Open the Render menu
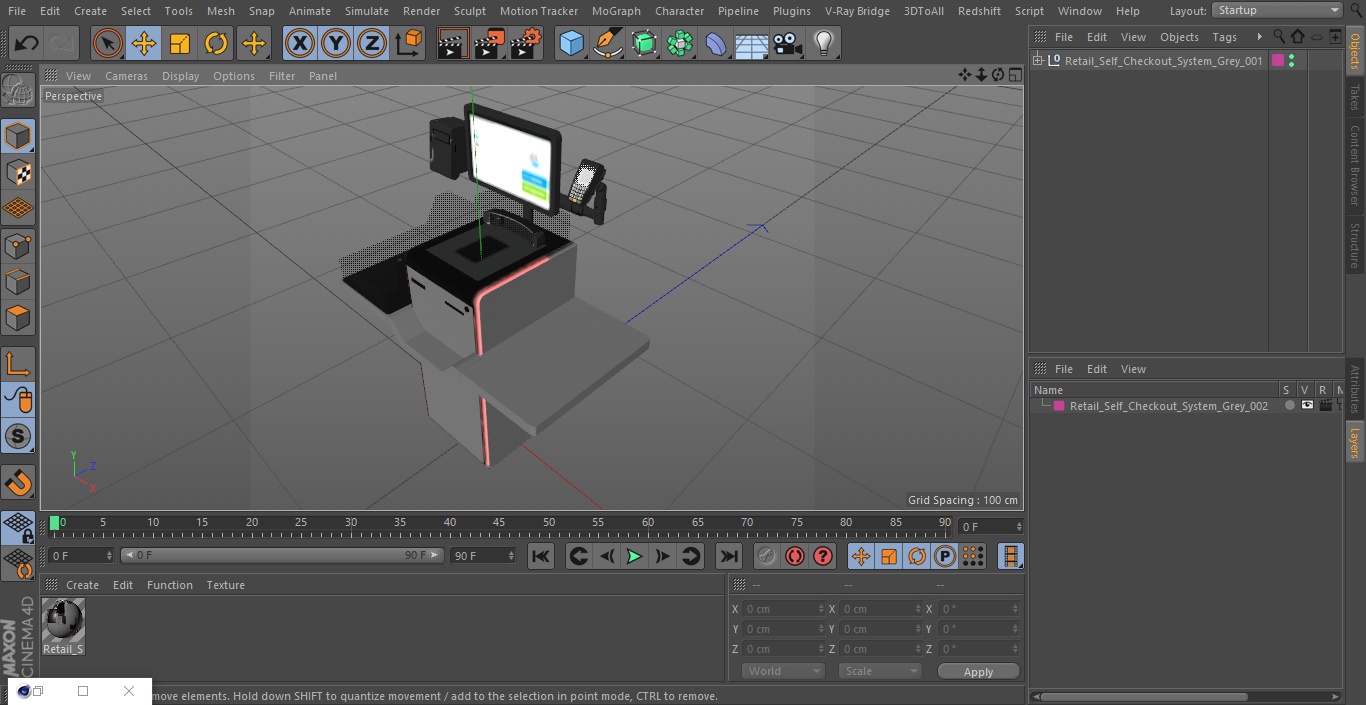The width and height of the screenshot is (1366, 705). pyautogui.click(x=421, y=11)
